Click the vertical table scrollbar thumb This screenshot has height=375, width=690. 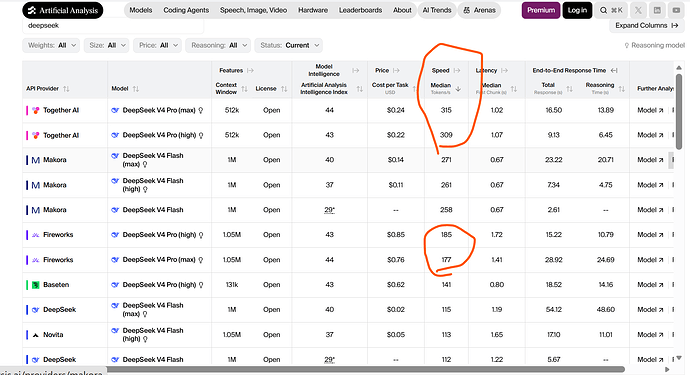679,112
